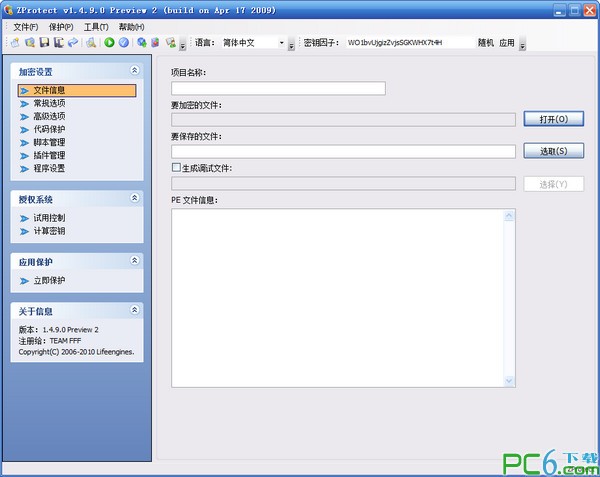Click the 打开(O) button
The image size is (600, 477).
coord(554,119)
